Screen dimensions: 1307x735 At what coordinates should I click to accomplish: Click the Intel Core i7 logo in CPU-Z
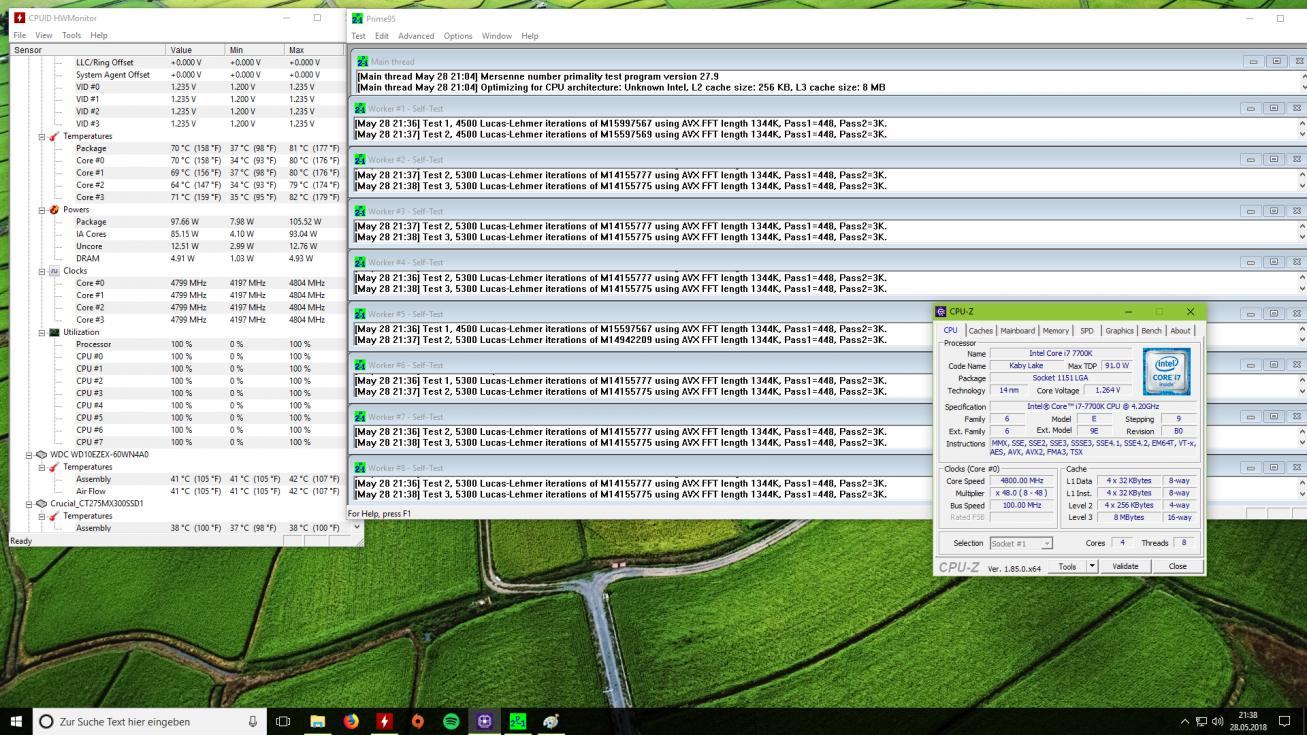1166,371
